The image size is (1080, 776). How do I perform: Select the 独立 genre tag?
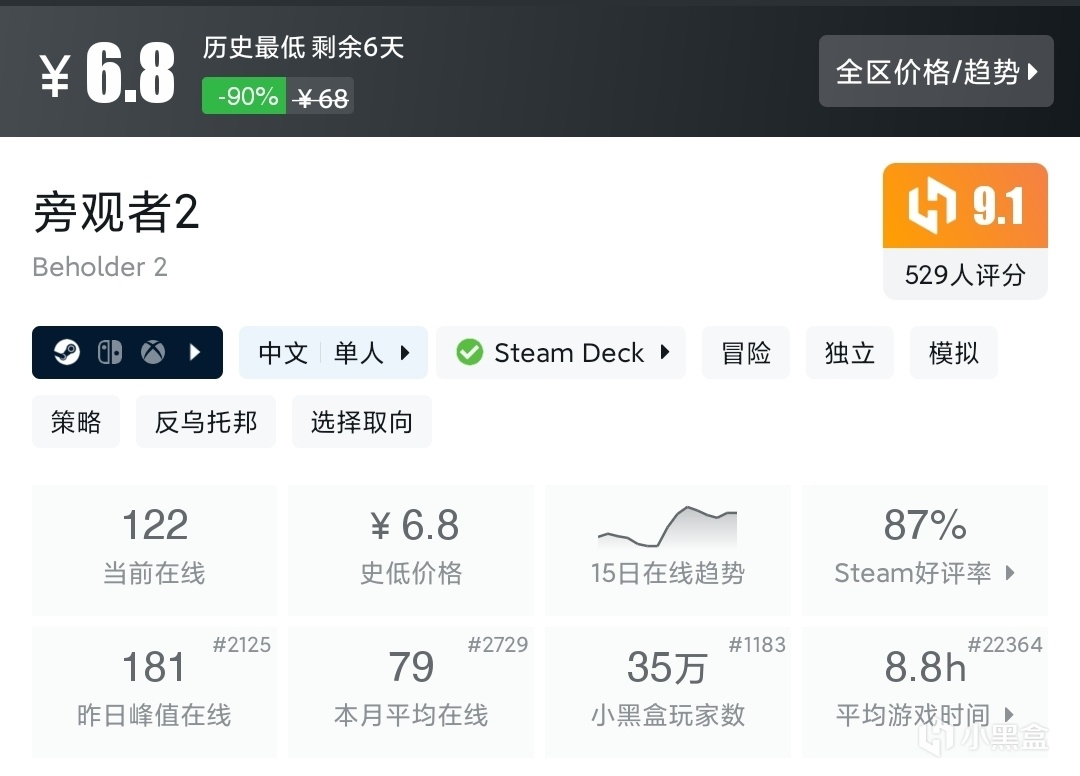(850, 352)
